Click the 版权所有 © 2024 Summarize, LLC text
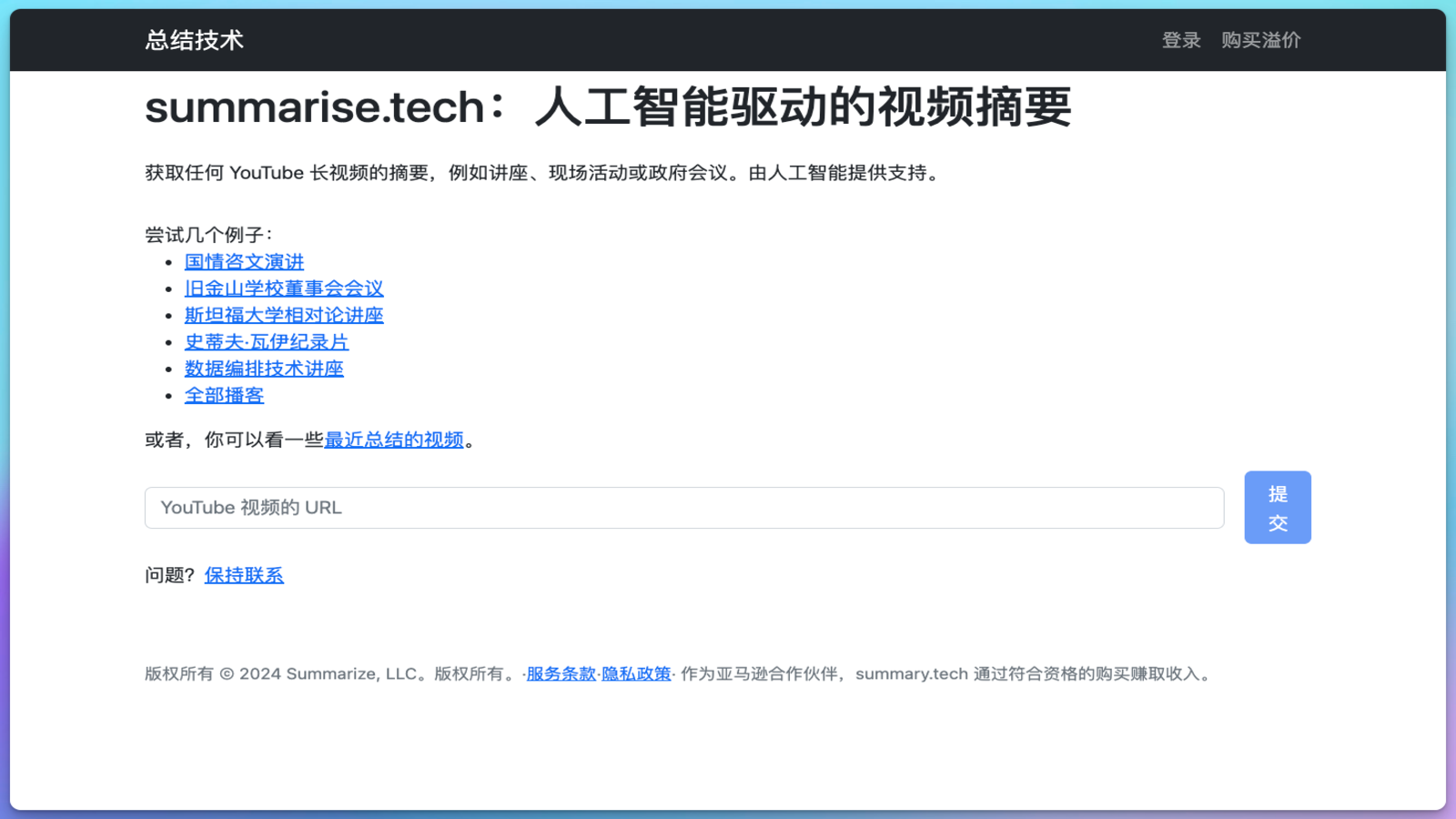 pos(280,674)
